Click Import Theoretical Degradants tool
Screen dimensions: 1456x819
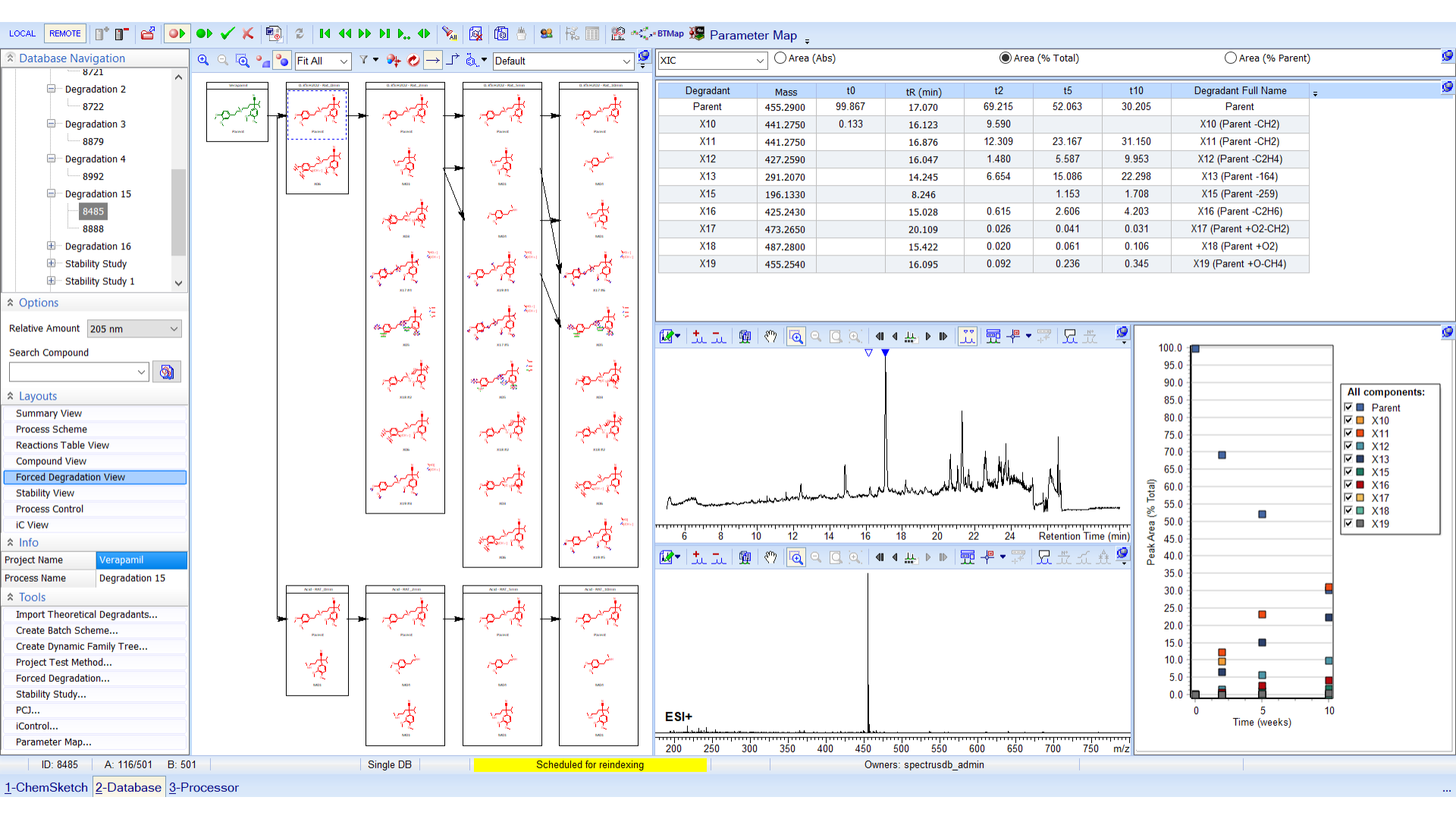86,614
